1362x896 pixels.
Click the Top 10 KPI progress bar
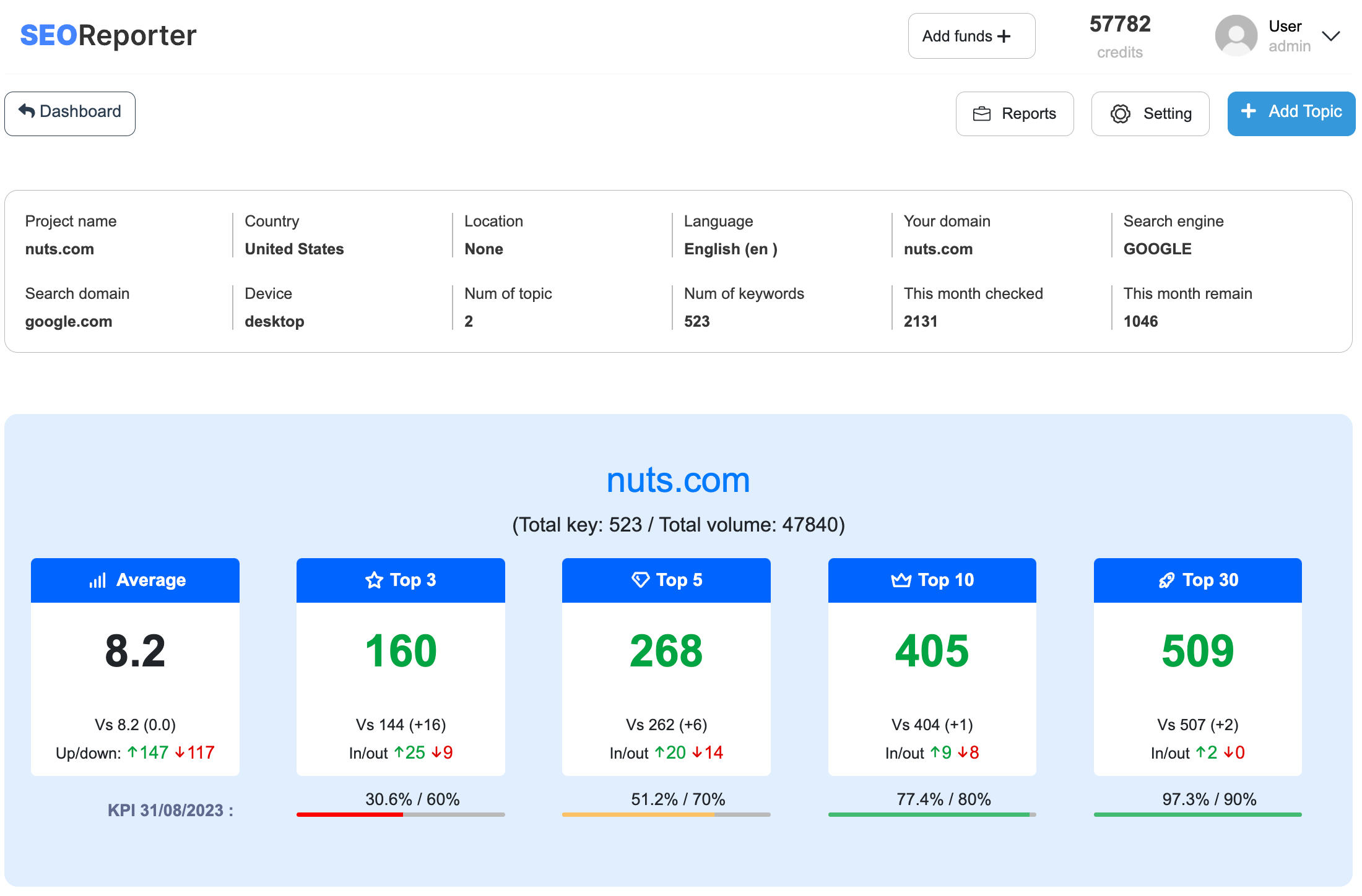[x=932, y=814]
